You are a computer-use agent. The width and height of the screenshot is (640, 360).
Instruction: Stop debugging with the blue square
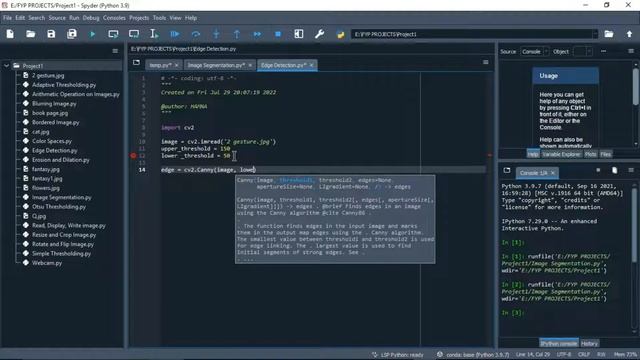click(278, 34)
